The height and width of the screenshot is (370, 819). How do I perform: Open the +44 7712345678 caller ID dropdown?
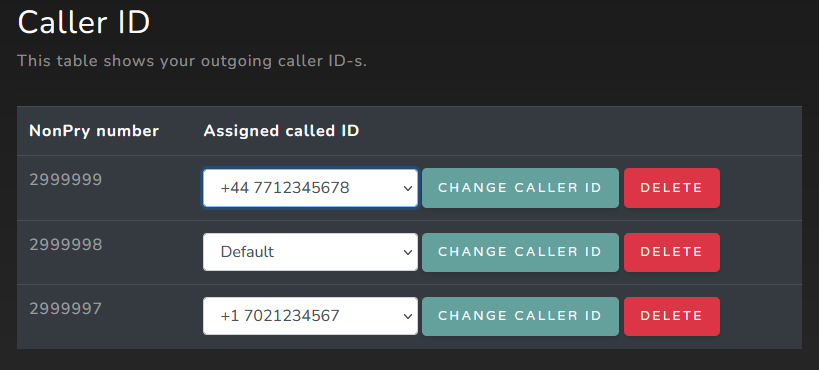[x=310, y=188]
